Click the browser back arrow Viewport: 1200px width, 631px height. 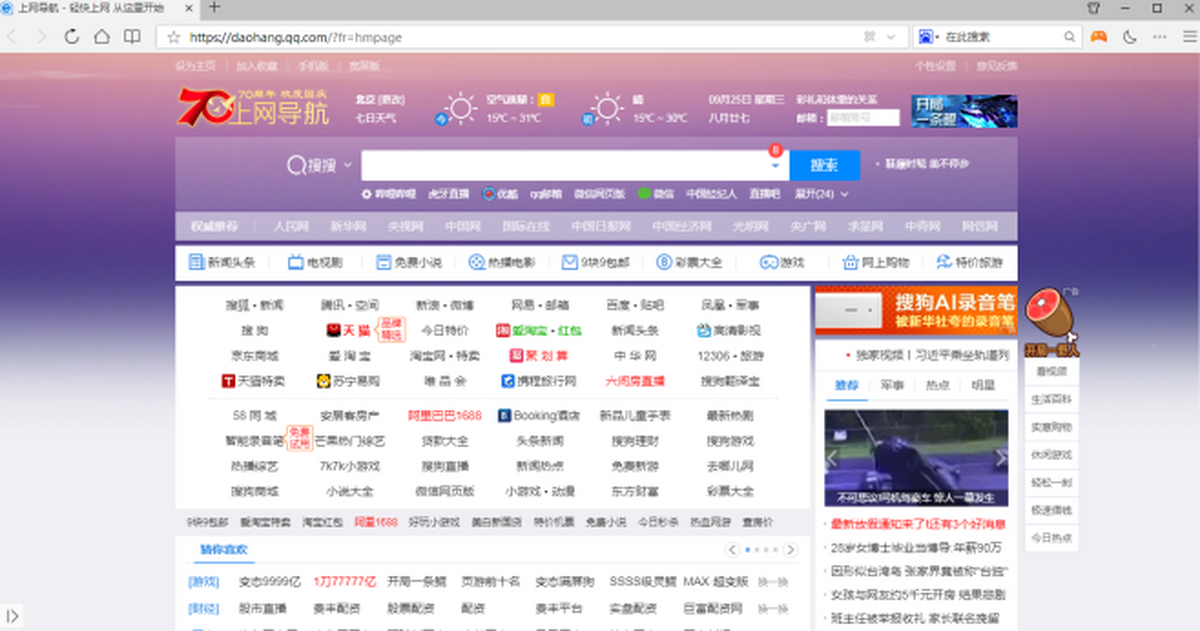pos(10,37)
